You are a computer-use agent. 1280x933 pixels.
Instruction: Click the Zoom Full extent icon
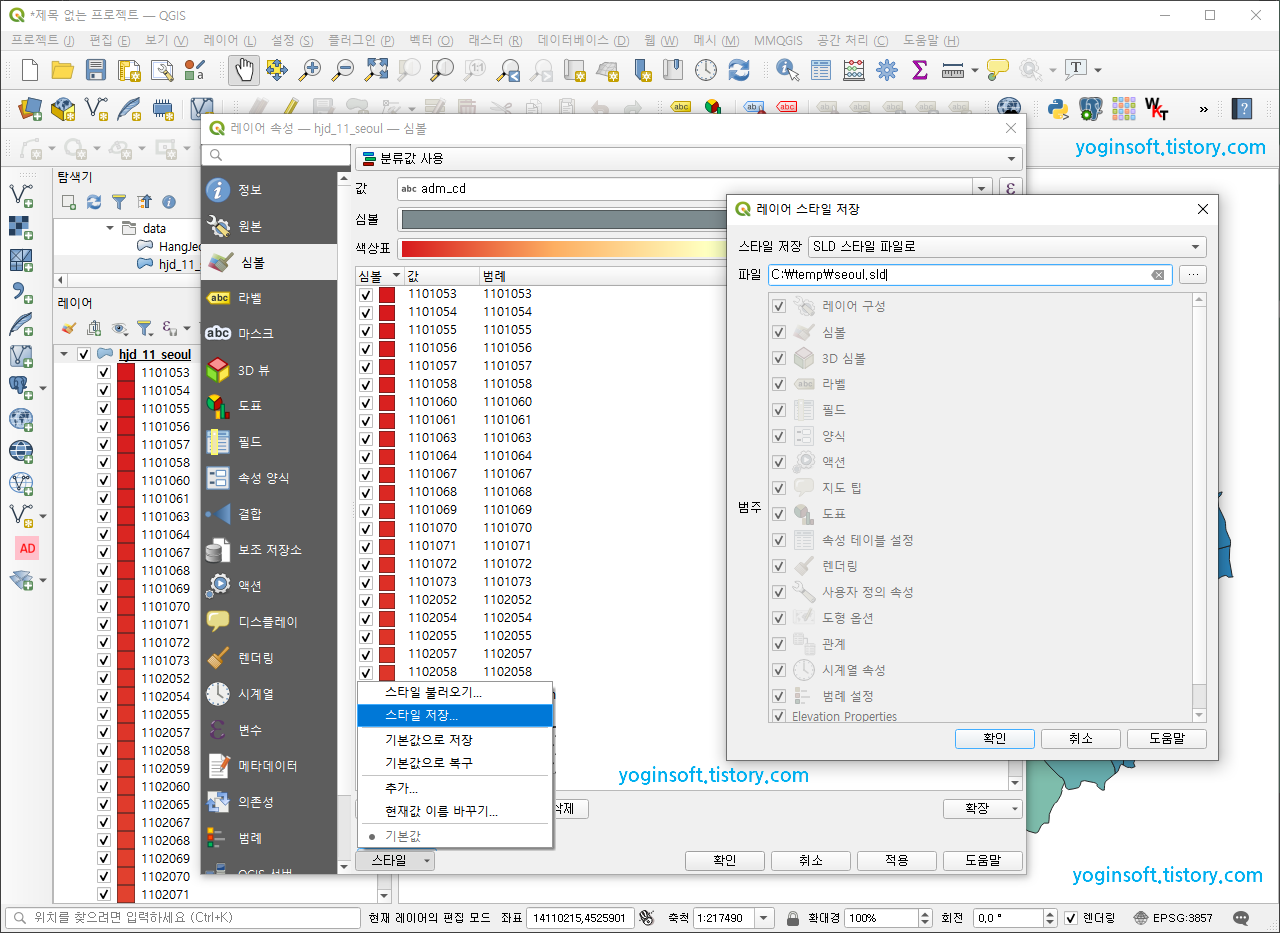[x=376, y=70]
